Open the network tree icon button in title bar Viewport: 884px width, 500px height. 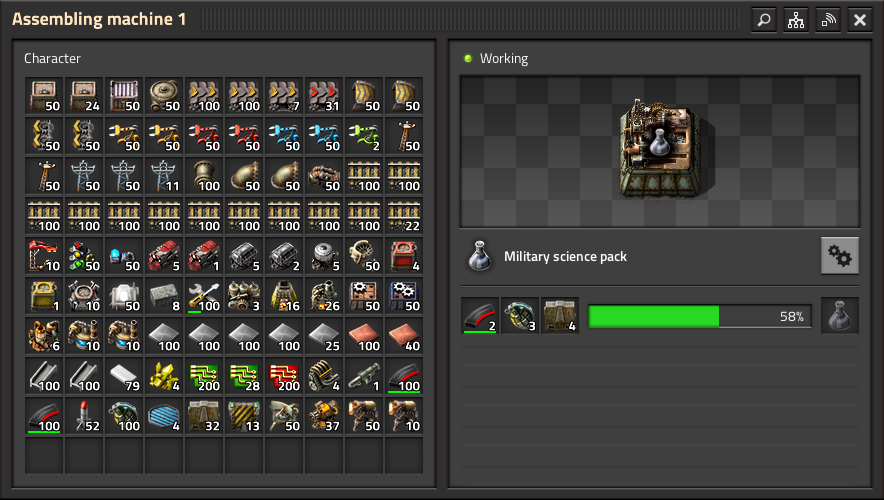(x=796, y=20)
